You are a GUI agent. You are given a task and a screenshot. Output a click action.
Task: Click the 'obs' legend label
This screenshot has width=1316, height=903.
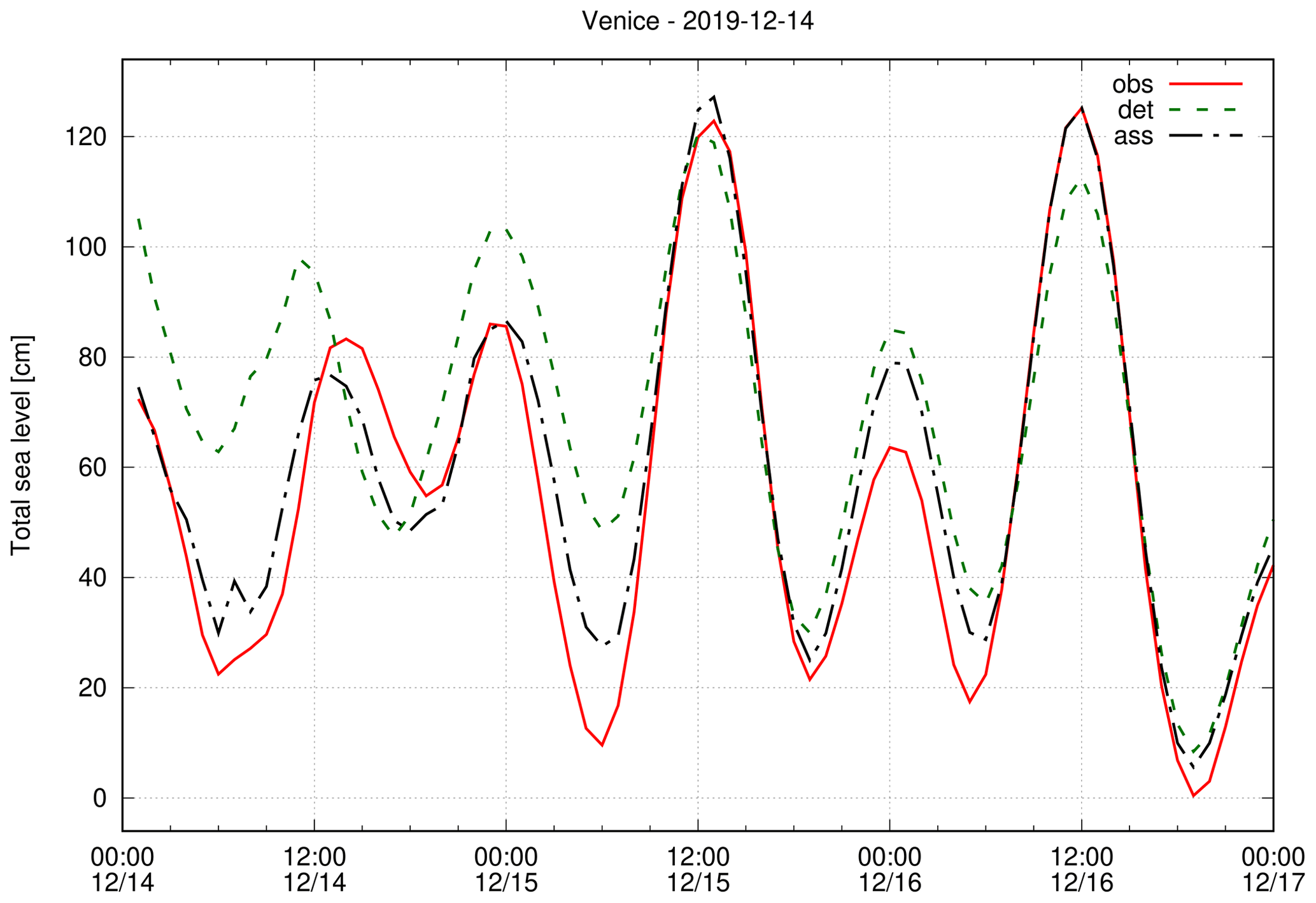point(1133,84)
